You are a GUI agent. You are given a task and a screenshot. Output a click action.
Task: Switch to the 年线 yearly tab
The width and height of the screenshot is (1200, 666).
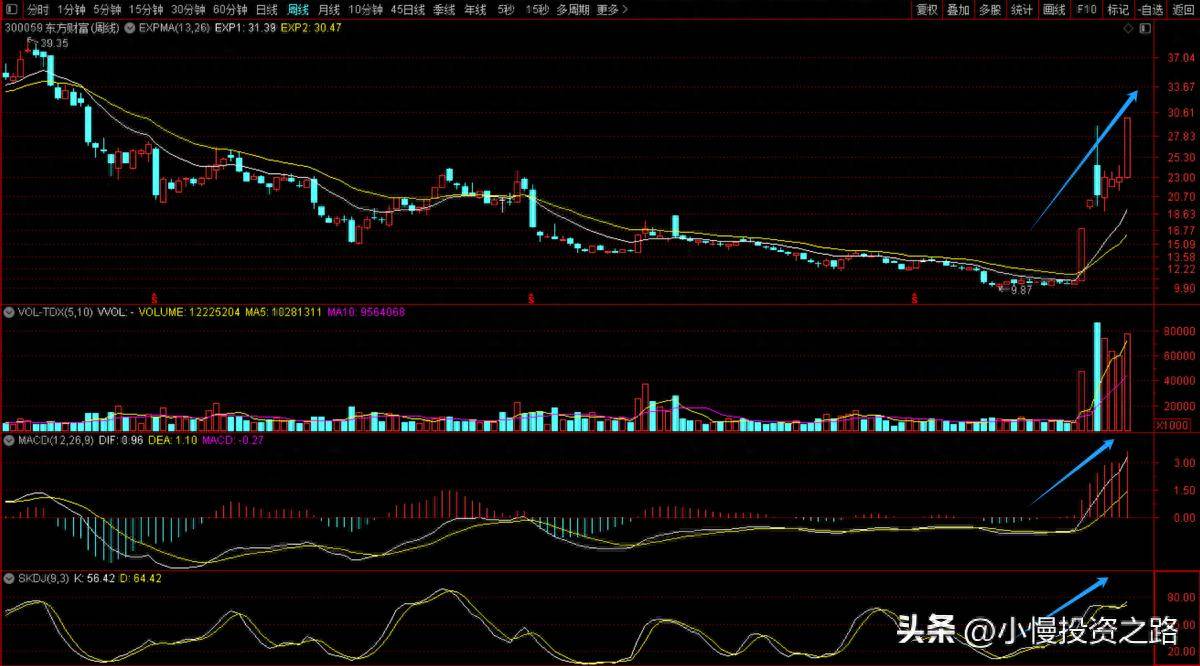point(476,9)
